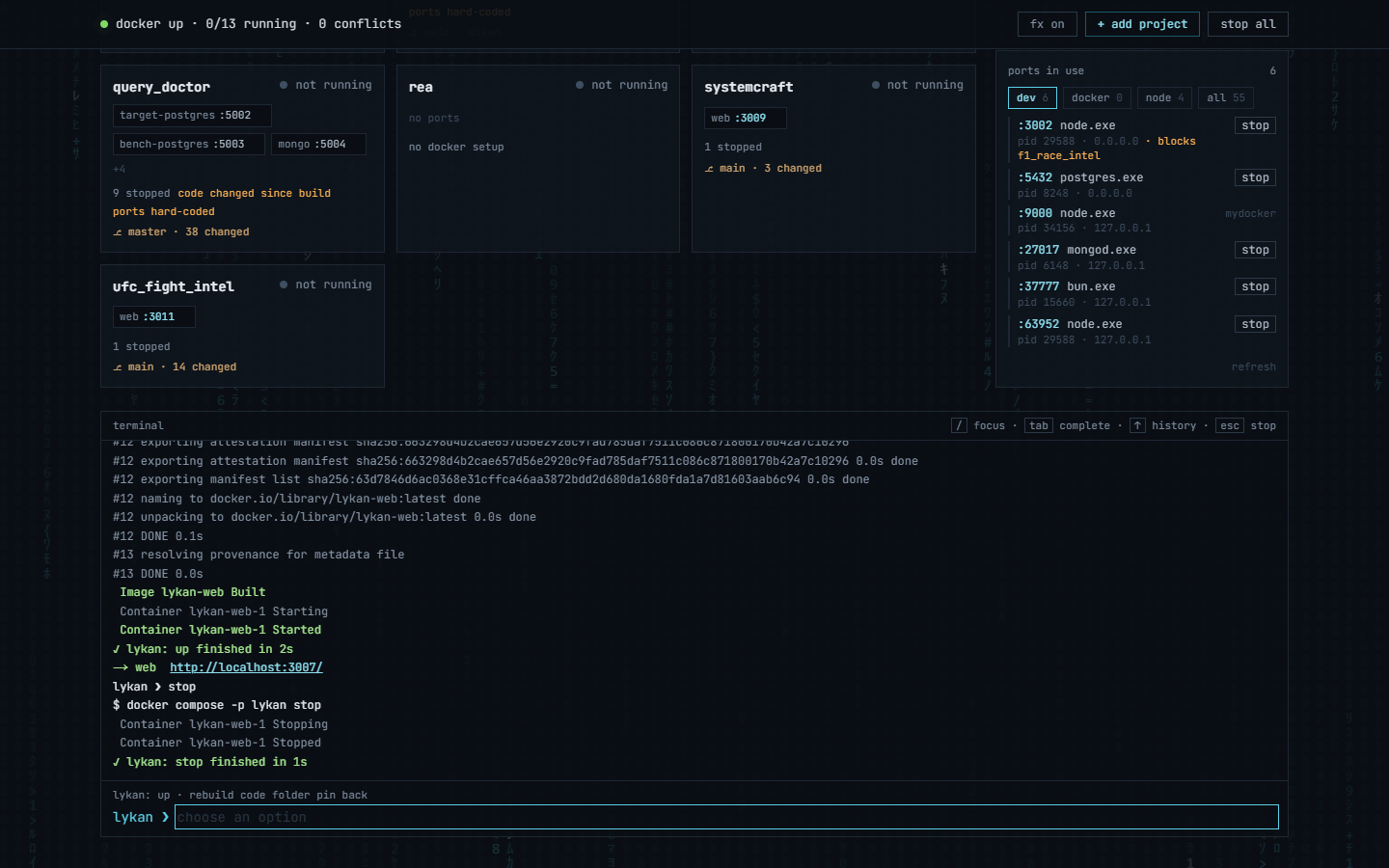Screen dimensions: 1389x868
Task: Switch to docker ports tab
Action: pos(1097,97)
